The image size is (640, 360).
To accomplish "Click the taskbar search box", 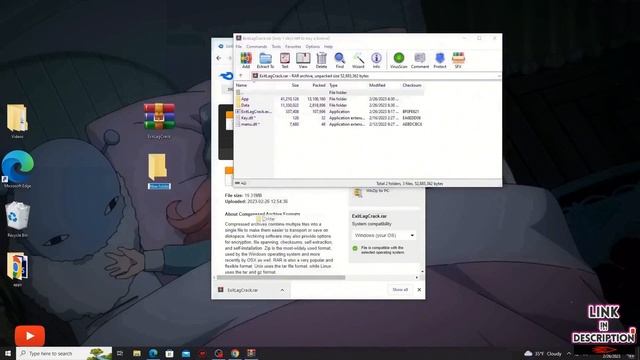I will tap(64, 353).
